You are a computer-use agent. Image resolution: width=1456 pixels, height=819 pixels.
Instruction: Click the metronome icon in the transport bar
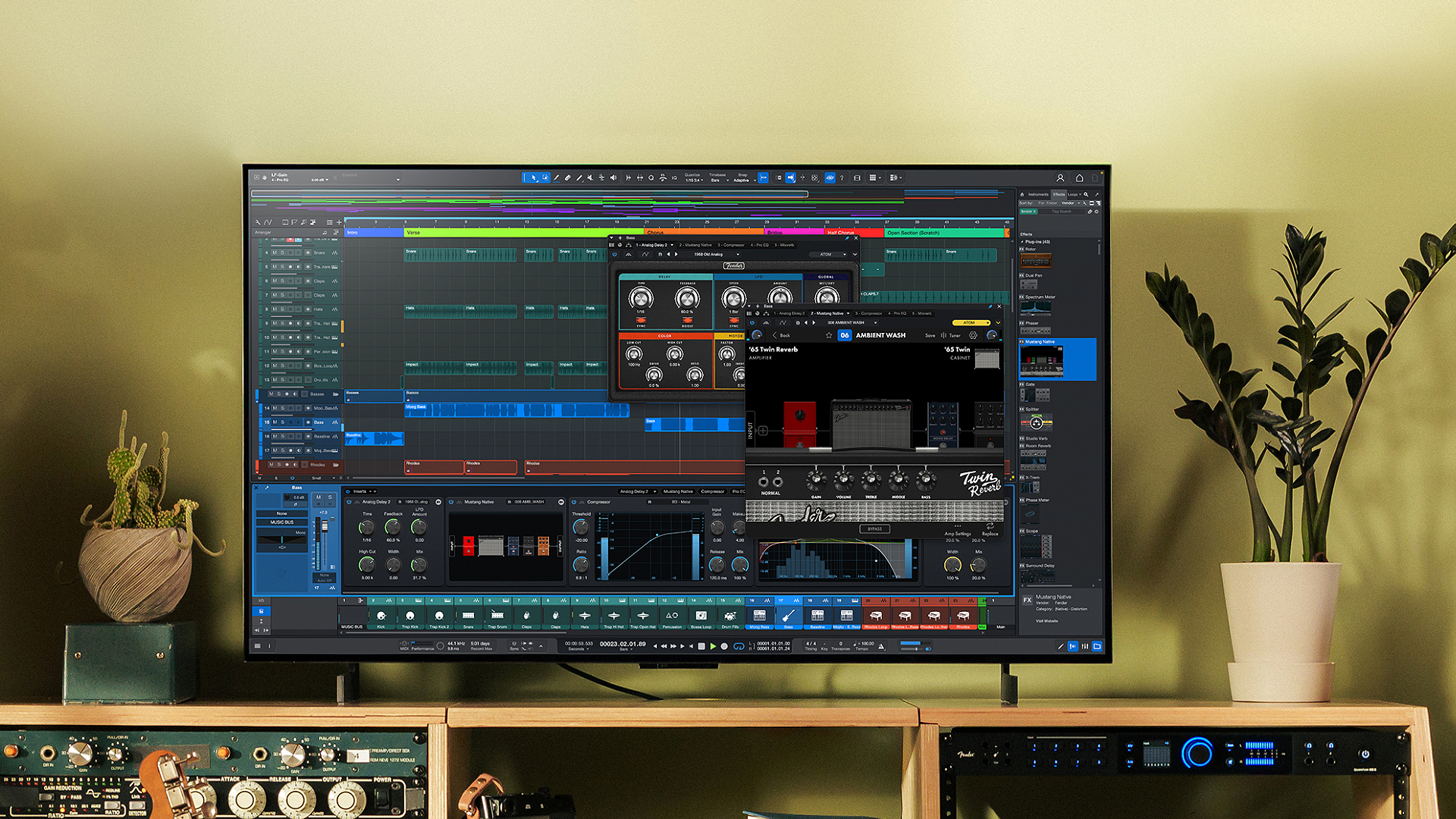pyautogui.click(x=880, y=646)
